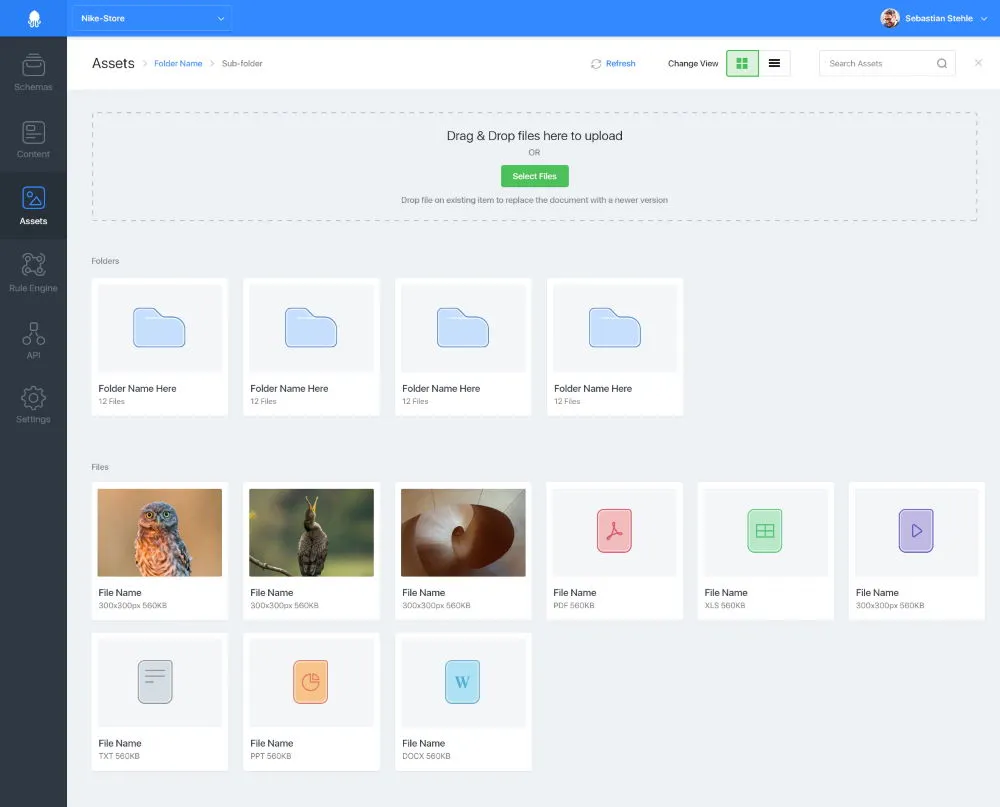This screenshot has width=1000, height=807.
Task: Click the gray TXT file icon
Action: point(155,682)
